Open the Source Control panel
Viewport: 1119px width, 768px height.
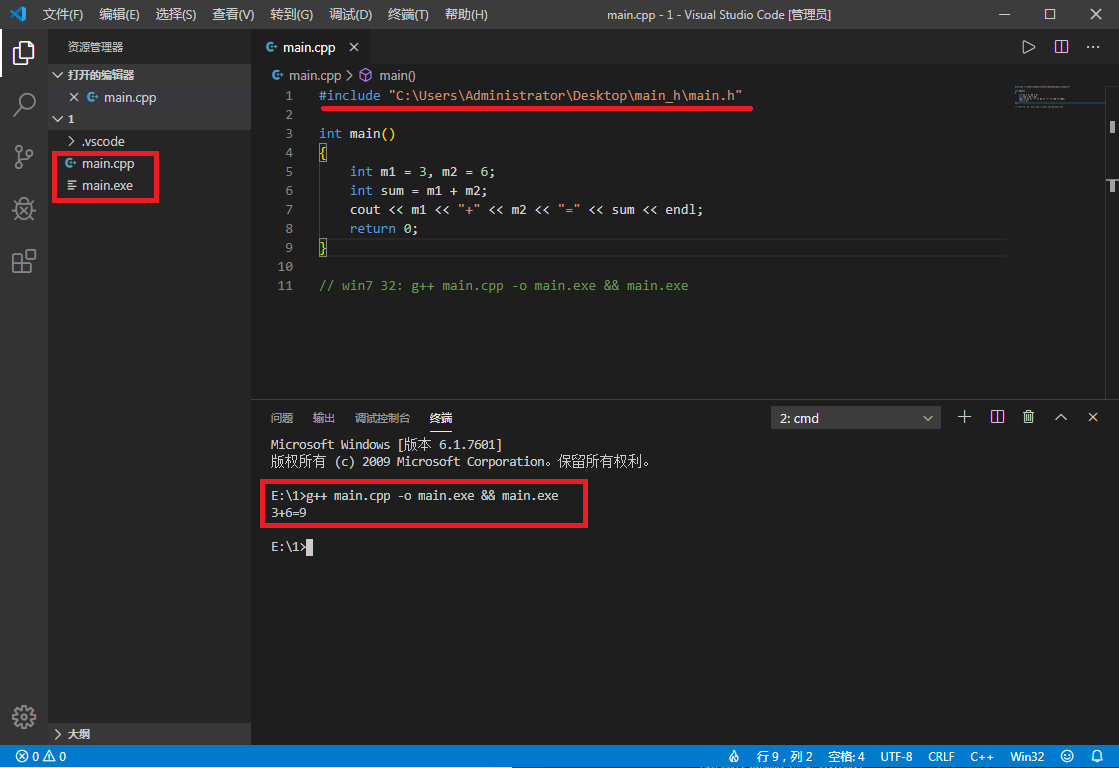tap(23, 157)
